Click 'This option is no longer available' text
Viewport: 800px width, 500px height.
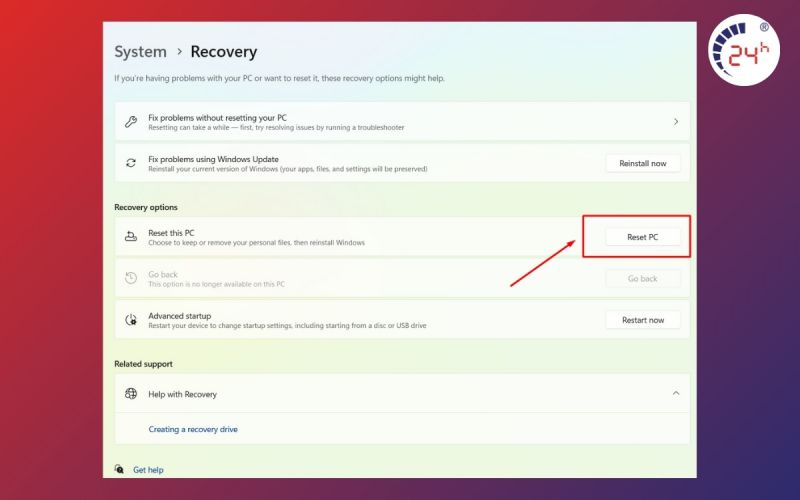point(216,284)
